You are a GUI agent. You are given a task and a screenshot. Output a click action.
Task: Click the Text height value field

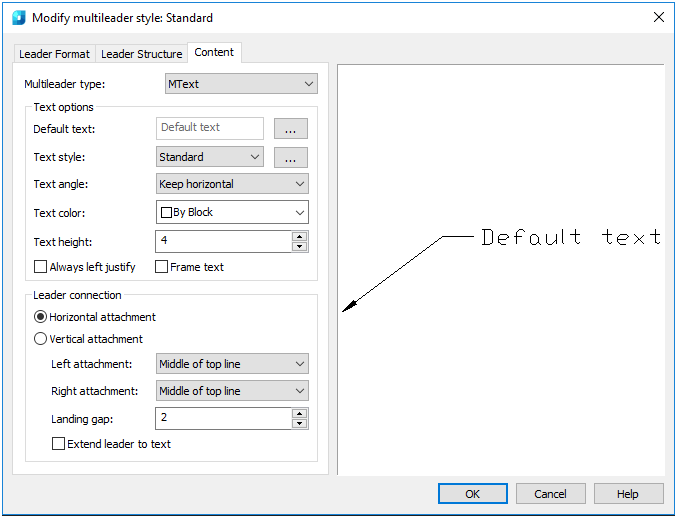(224, 241)
